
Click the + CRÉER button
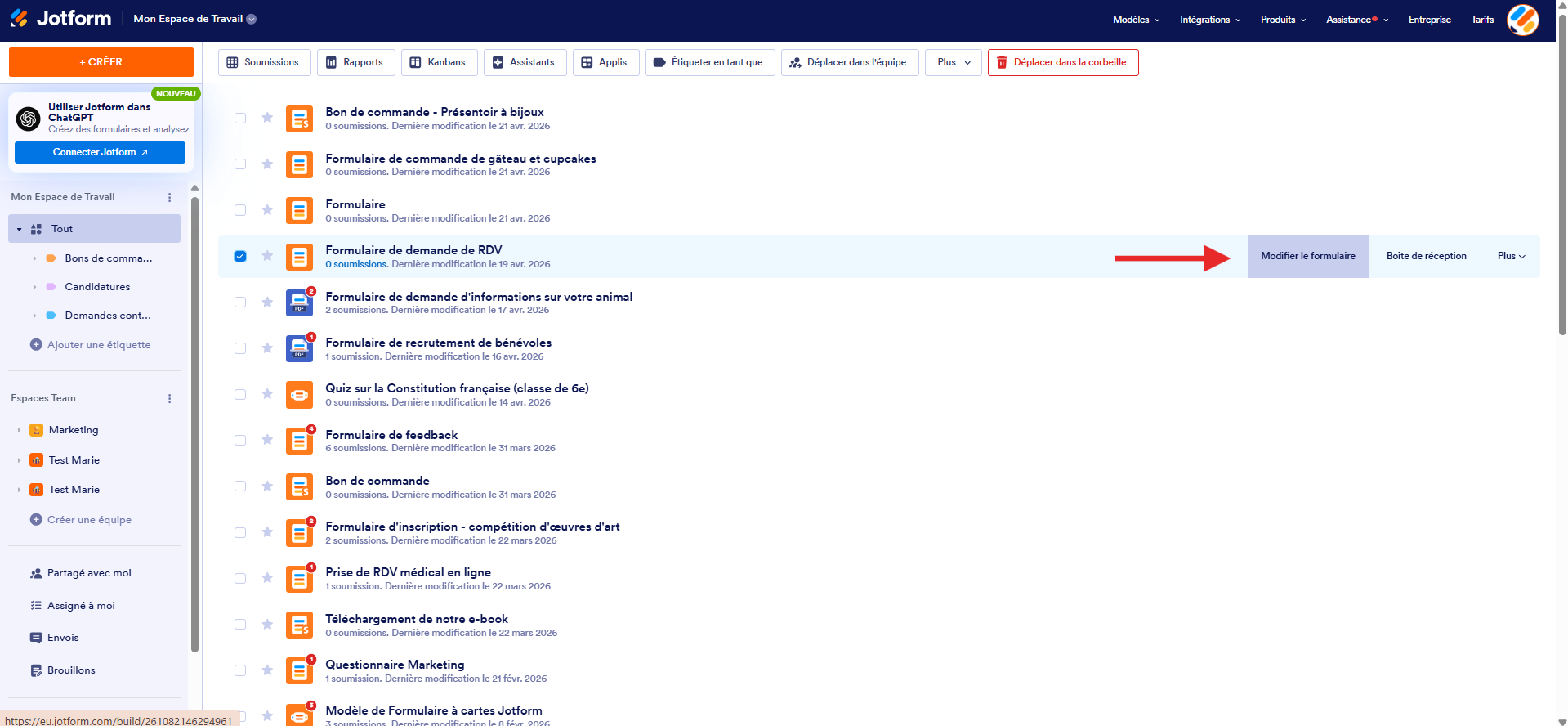point(101,62)
